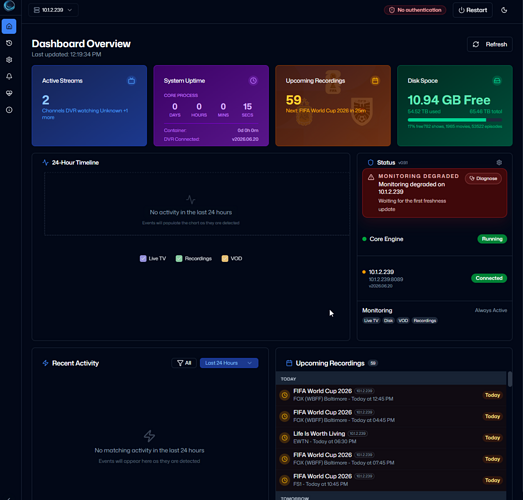Click the disk space usage progress bar
This screenshot has height=500, width=523.
pos(455,120)
